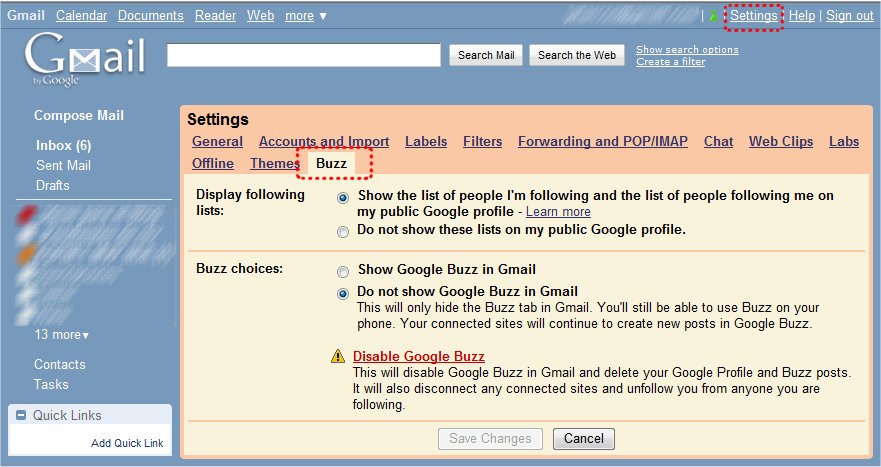Open the Inbox (6) folder
This screenshot has width=881, height=467.
tap(63, 146)
